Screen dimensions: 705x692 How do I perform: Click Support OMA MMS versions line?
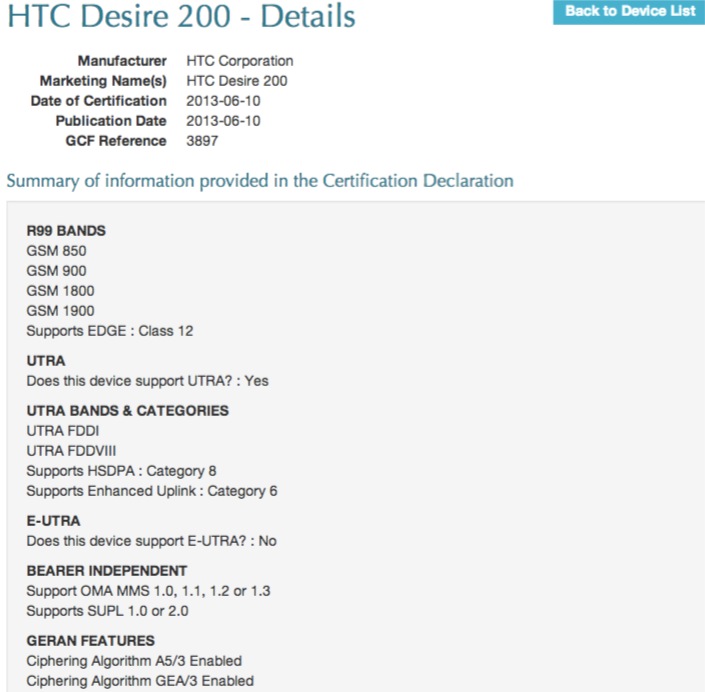click(148, 591)
